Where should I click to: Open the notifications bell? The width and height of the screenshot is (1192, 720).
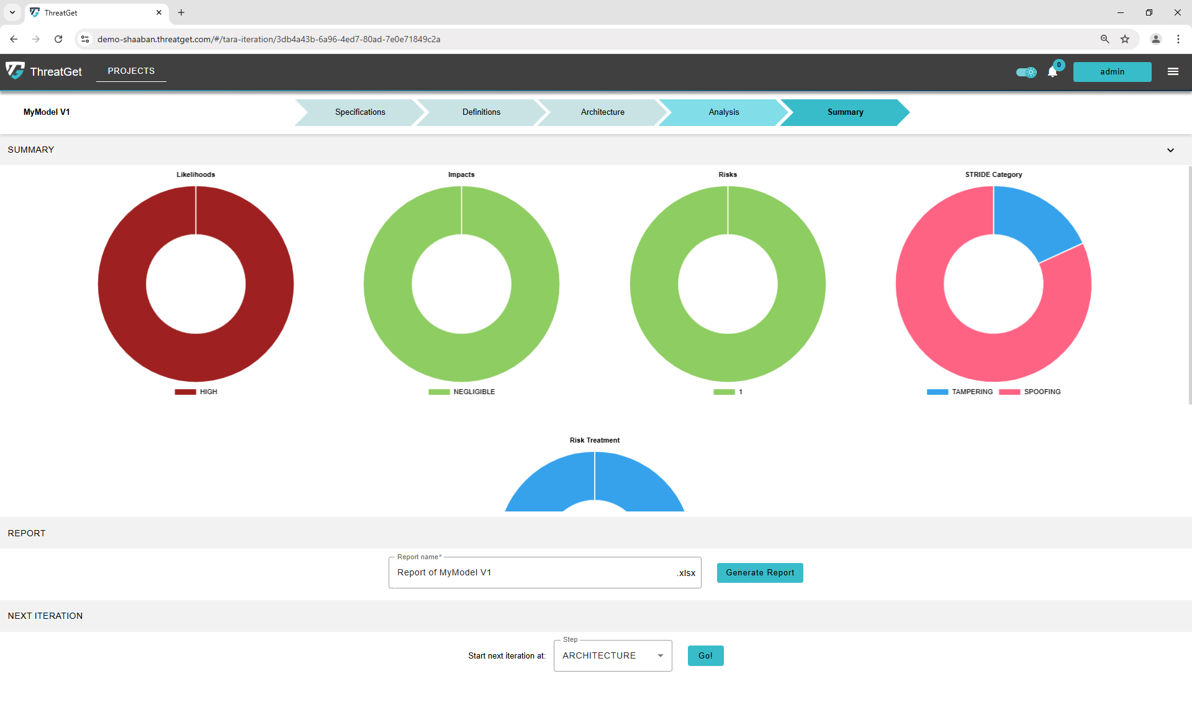1052,72
